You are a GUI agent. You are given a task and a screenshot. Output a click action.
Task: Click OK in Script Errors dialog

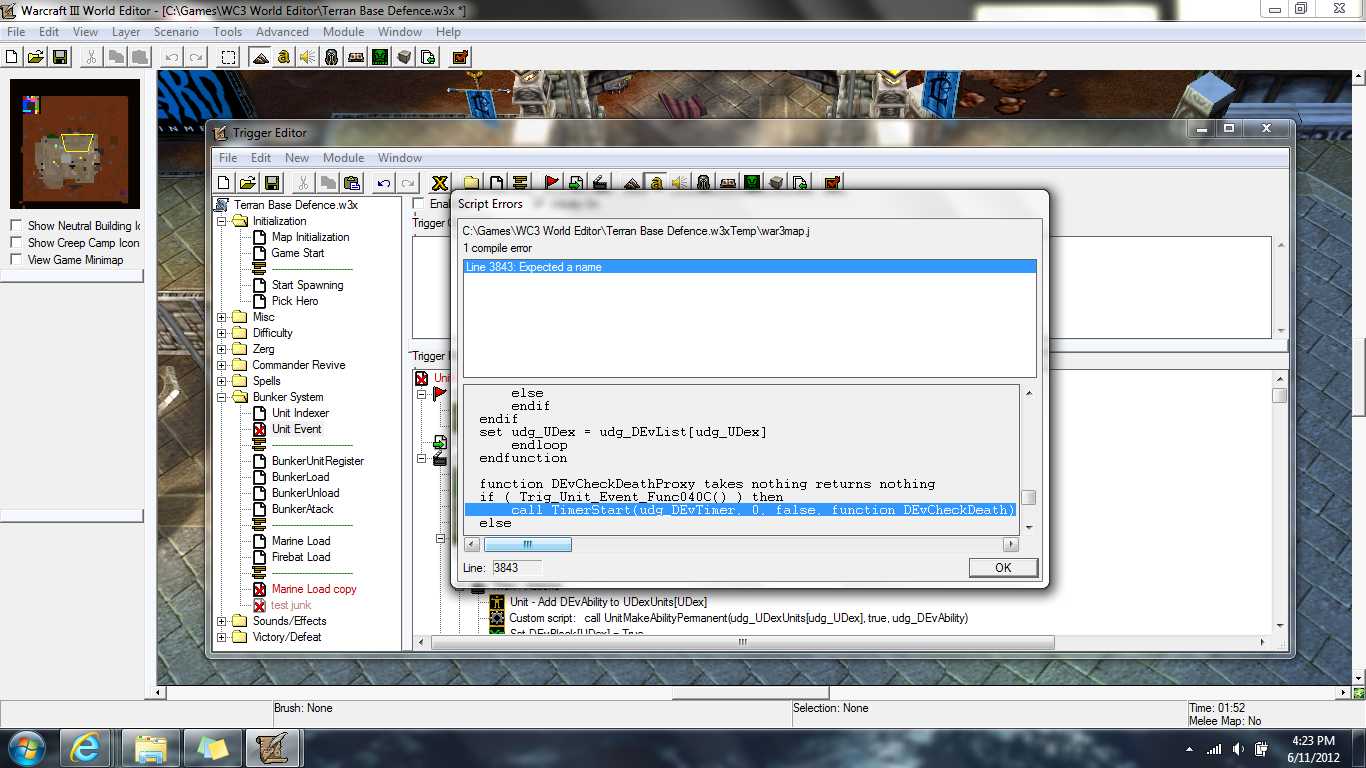1003,568
